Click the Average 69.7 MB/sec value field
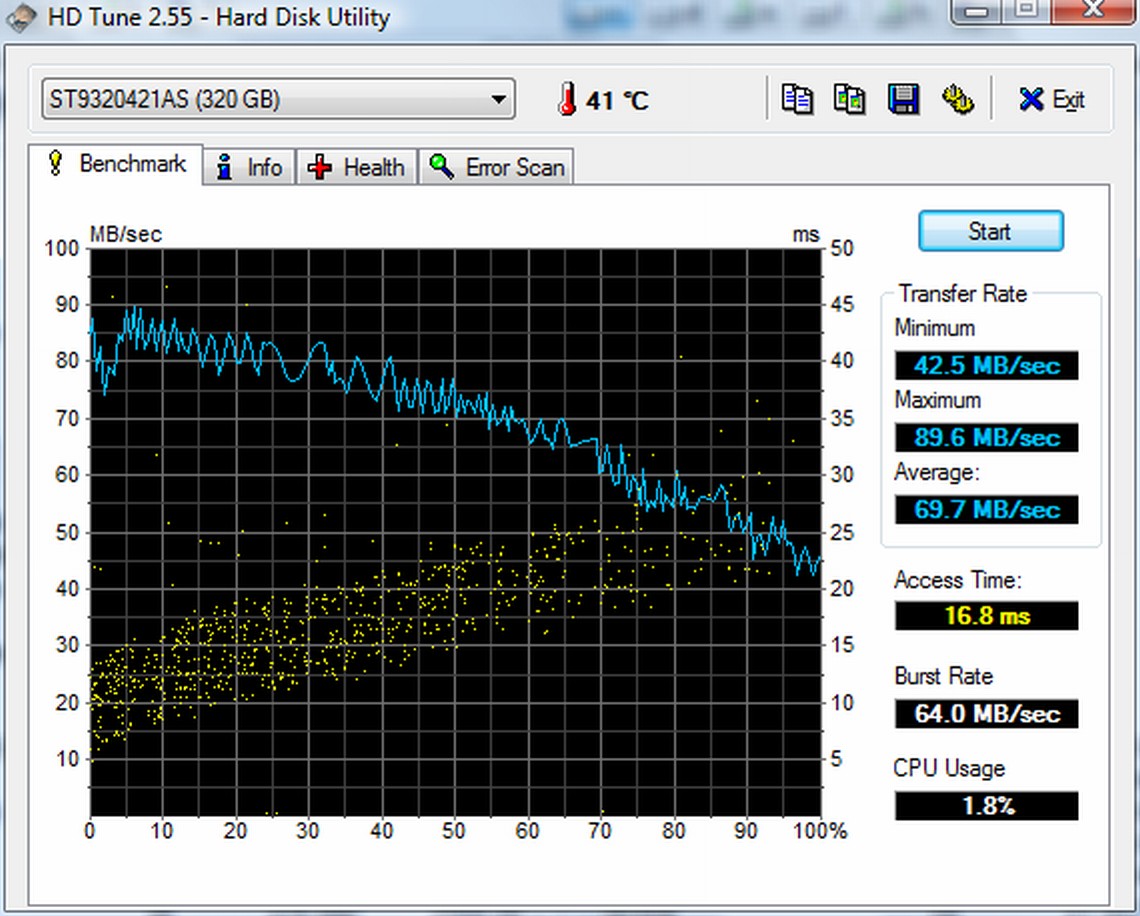The width and height of the screenshot is (1140, 916). coord(986,509)
